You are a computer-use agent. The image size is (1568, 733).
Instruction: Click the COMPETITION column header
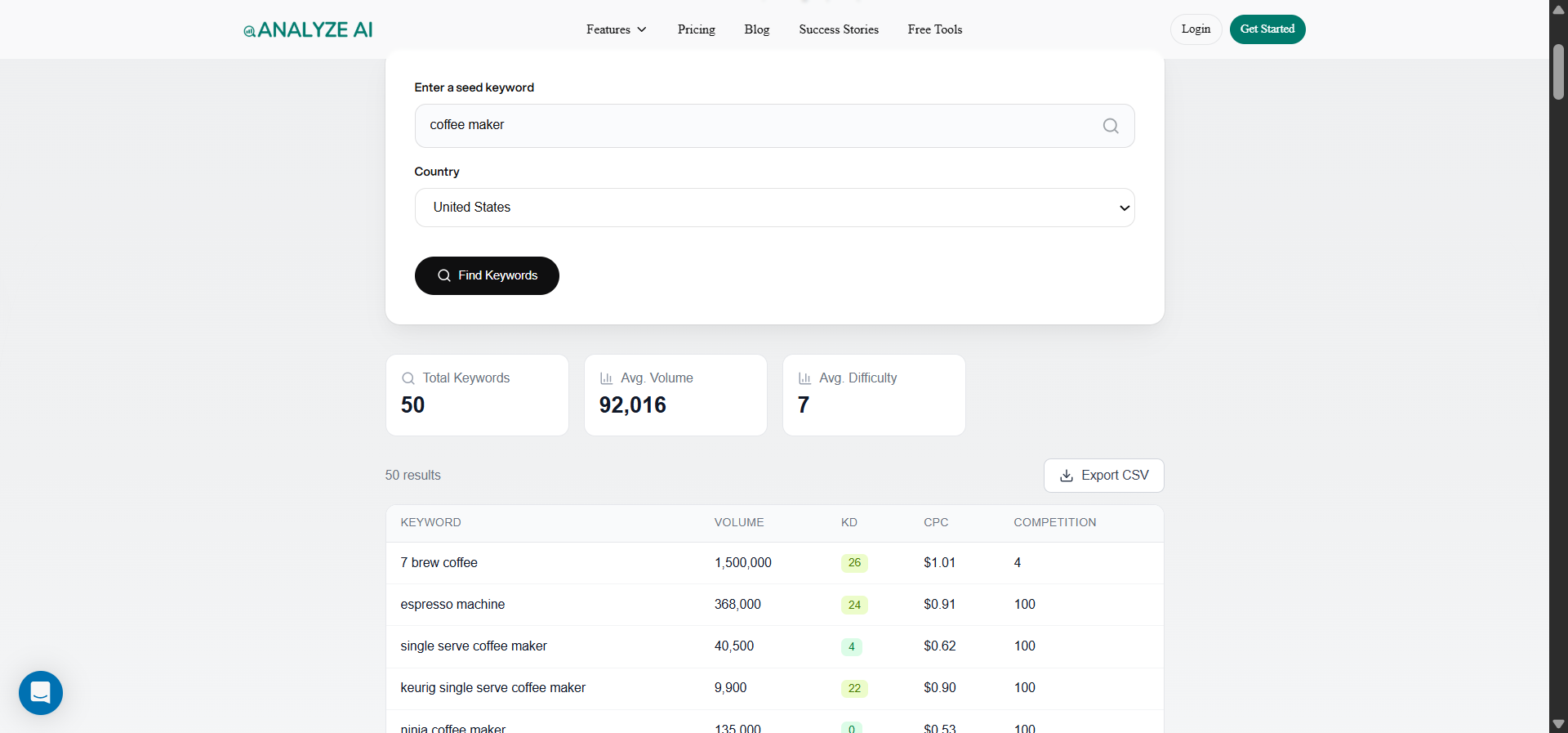(x=1055, y=523)
